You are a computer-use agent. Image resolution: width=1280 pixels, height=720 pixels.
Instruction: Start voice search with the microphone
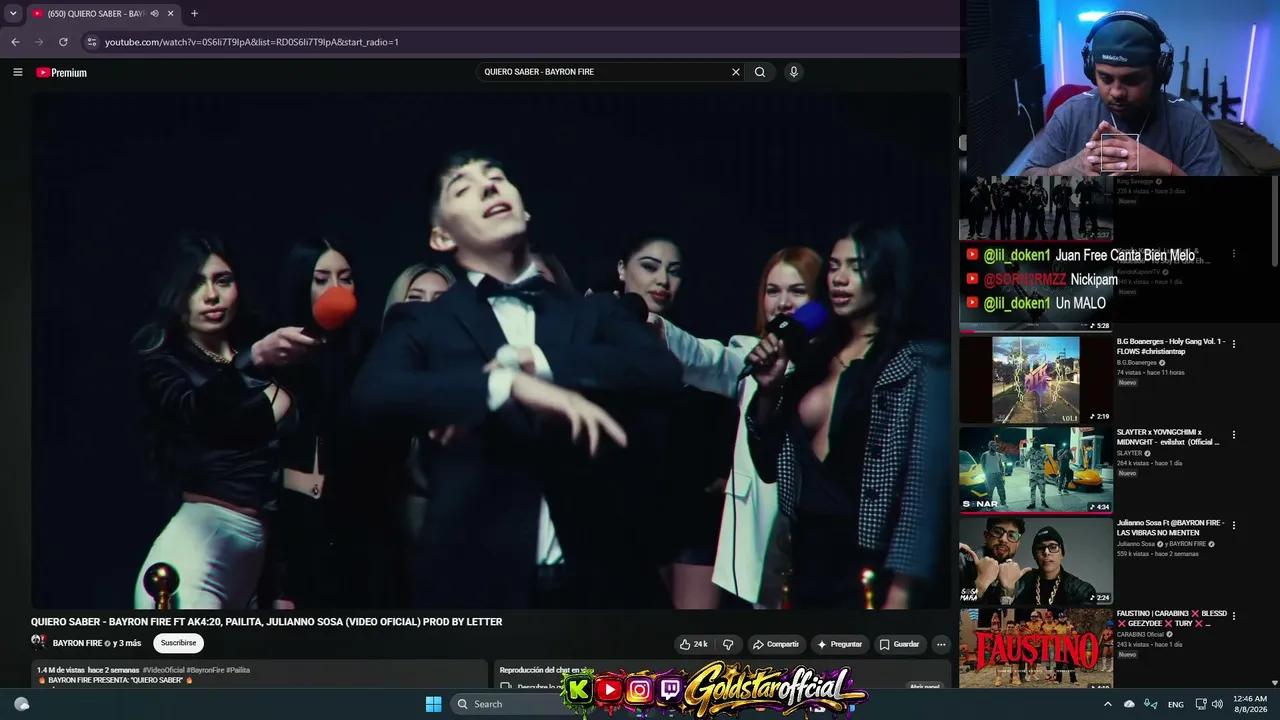pos(793,72)
